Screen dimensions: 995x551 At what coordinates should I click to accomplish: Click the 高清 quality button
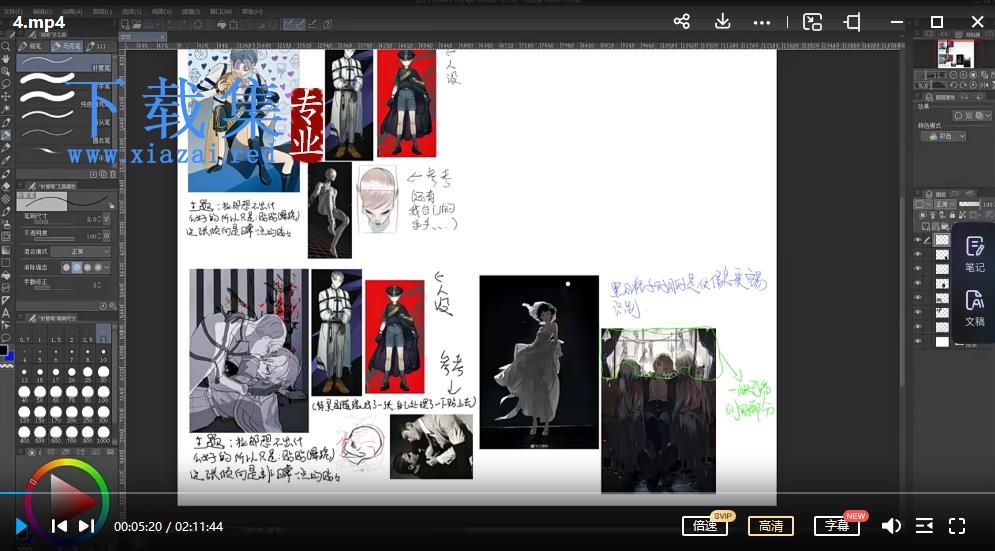(770, 526)
